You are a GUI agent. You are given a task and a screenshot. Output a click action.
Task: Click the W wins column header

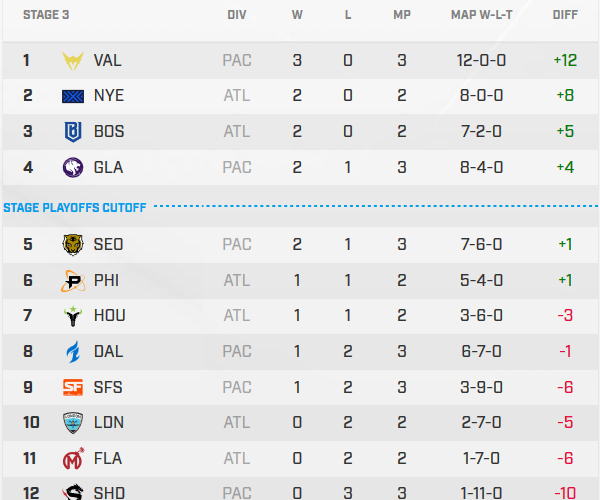point(297,16)
